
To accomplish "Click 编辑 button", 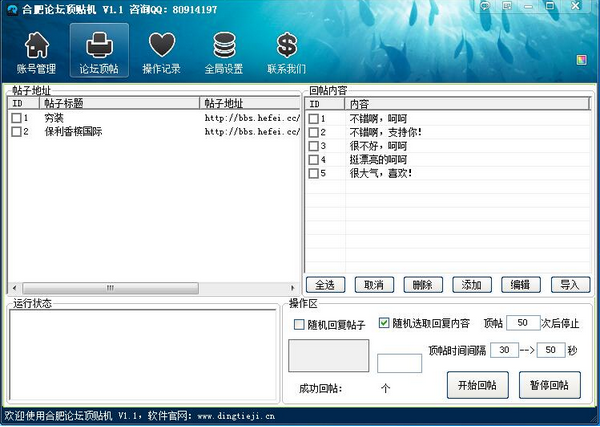I will tap(521, 285).
